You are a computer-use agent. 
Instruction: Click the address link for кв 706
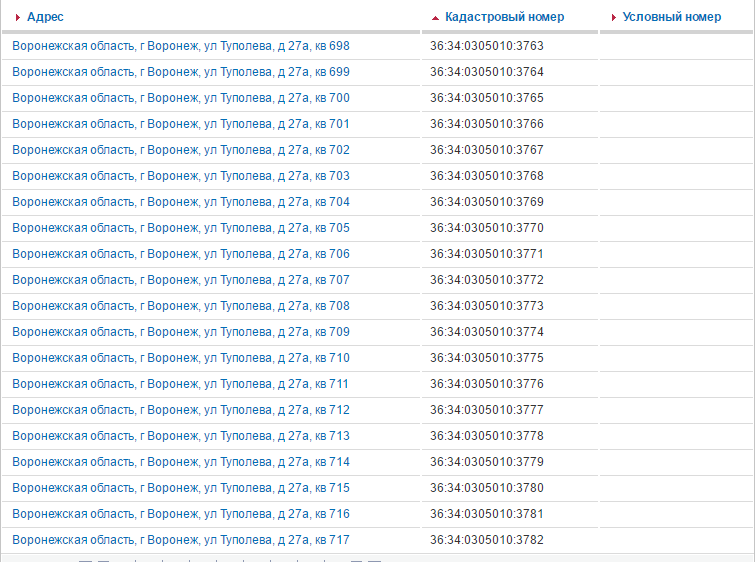tap(181, 254)
